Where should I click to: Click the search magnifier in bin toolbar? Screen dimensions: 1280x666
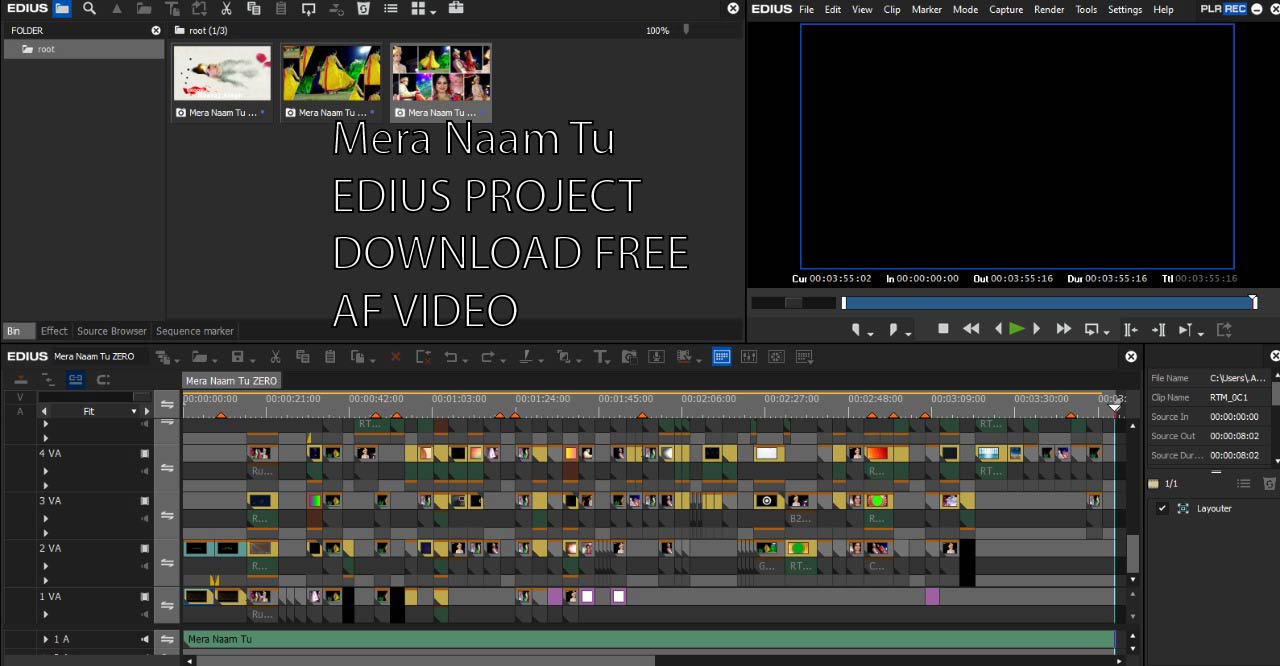click(x=89, y=8)
